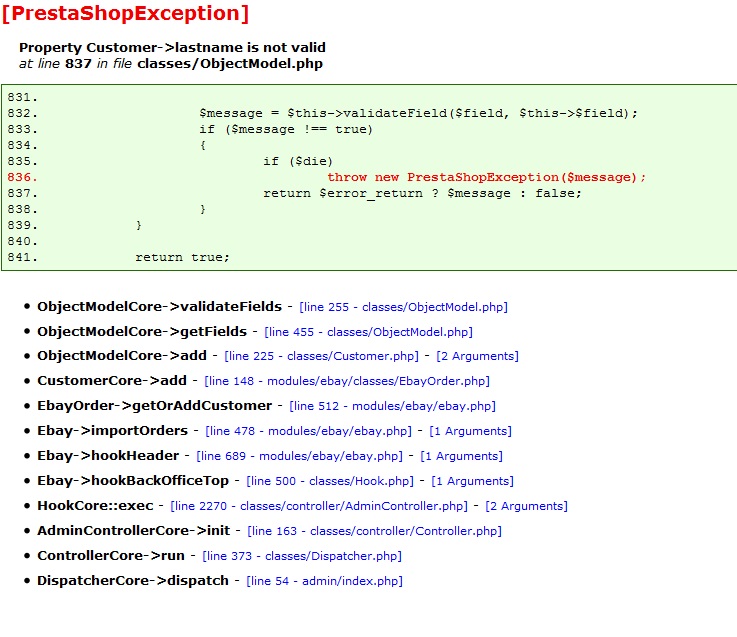737x637 pixels.
Task: Click HookCore::exec trace entry
Action: pyautogui.click(x=95, y=505)
